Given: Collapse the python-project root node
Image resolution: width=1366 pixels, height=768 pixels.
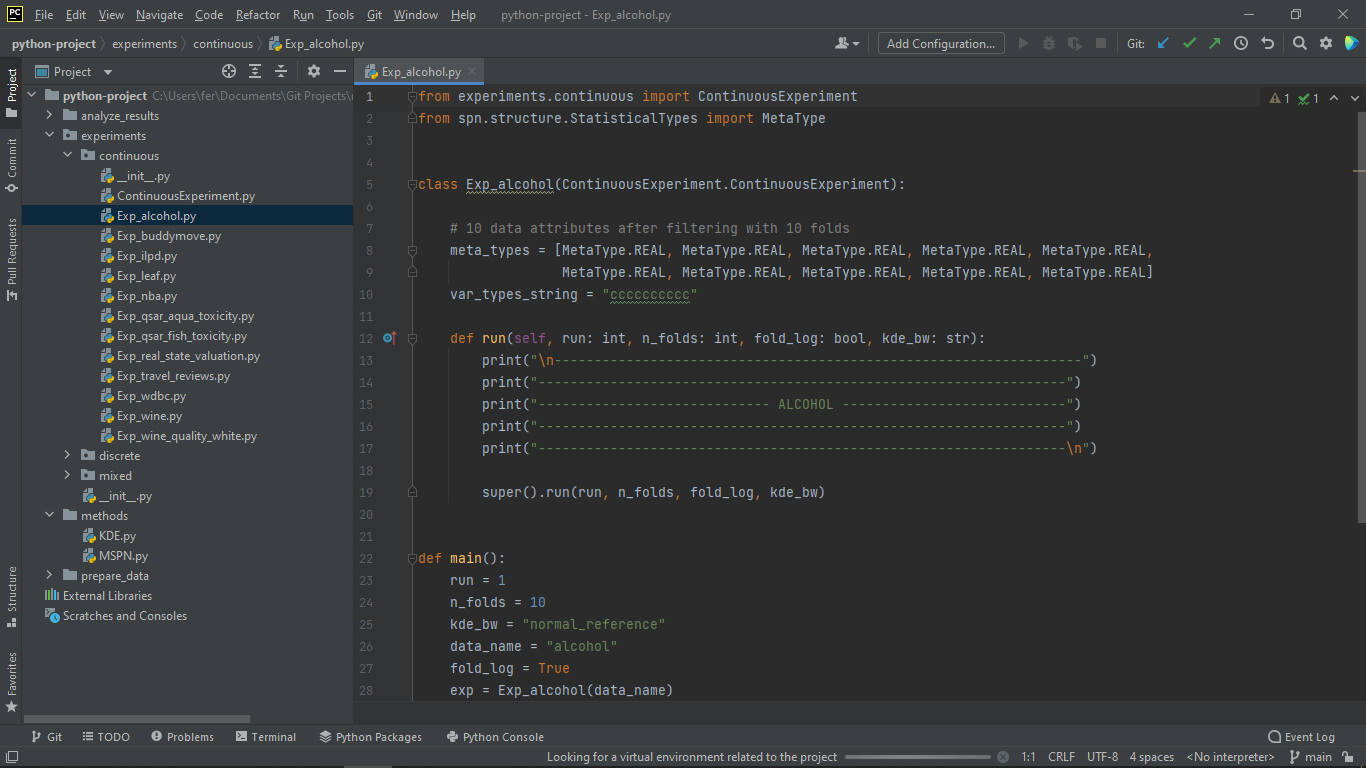Looking at the screenshot, I should tap(31, 96).
